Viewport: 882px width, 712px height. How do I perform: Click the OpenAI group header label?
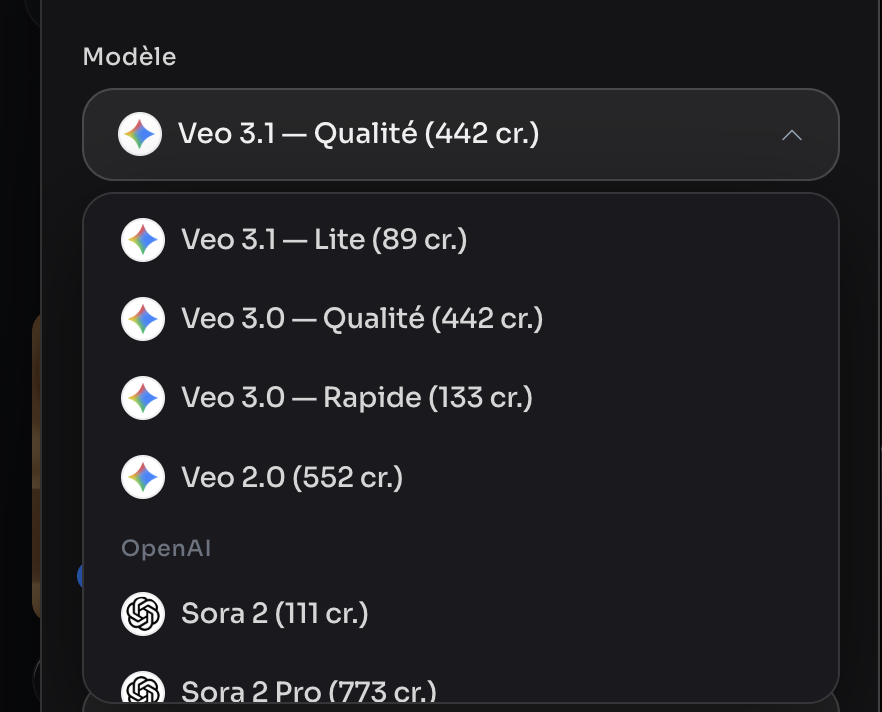166,548
